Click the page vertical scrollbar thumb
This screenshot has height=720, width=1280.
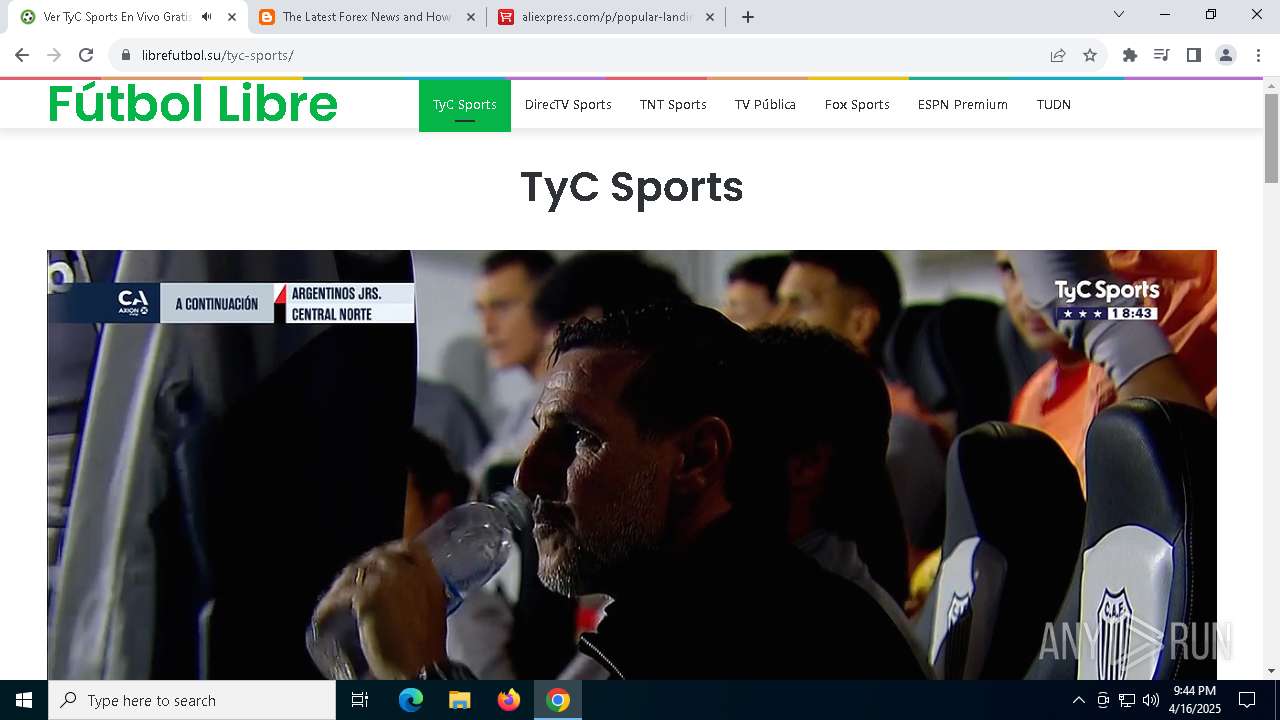[x=1272, y=138]
